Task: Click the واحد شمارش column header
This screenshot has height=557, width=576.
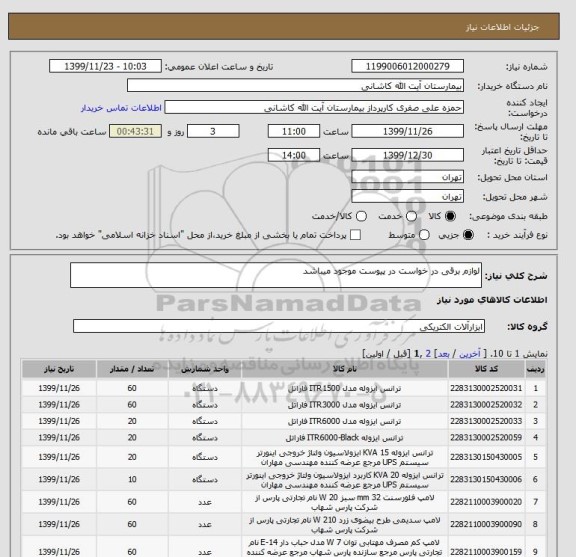Action: tap(205, 369)
